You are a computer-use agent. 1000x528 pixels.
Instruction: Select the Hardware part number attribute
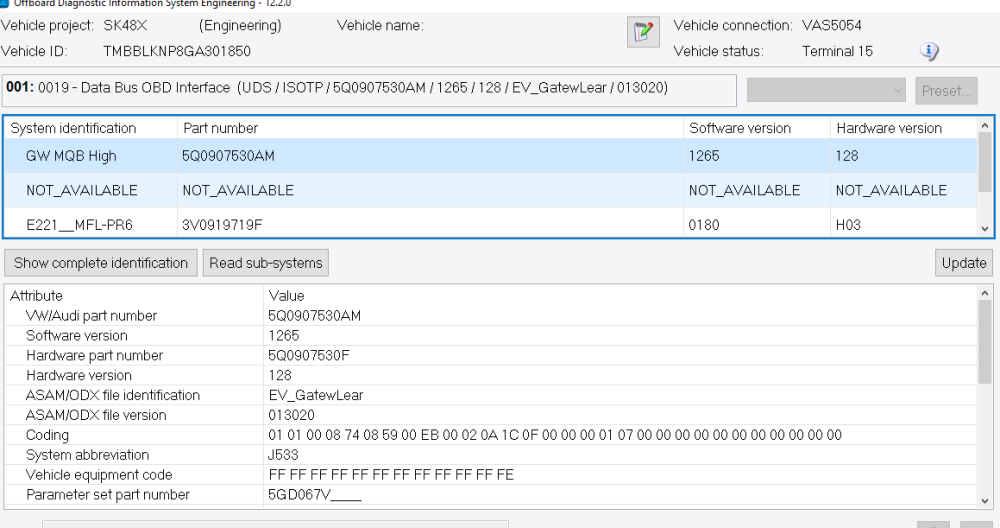[490, 355]
